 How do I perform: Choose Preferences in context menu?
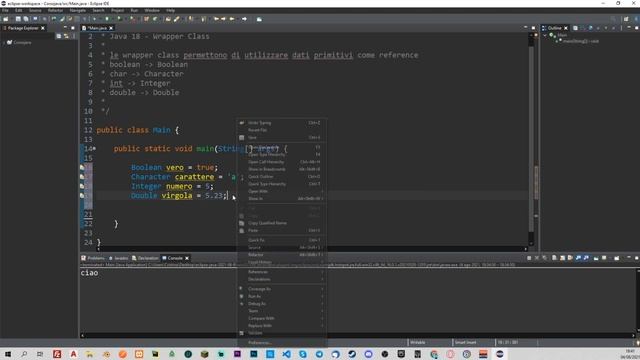[281, 343]
